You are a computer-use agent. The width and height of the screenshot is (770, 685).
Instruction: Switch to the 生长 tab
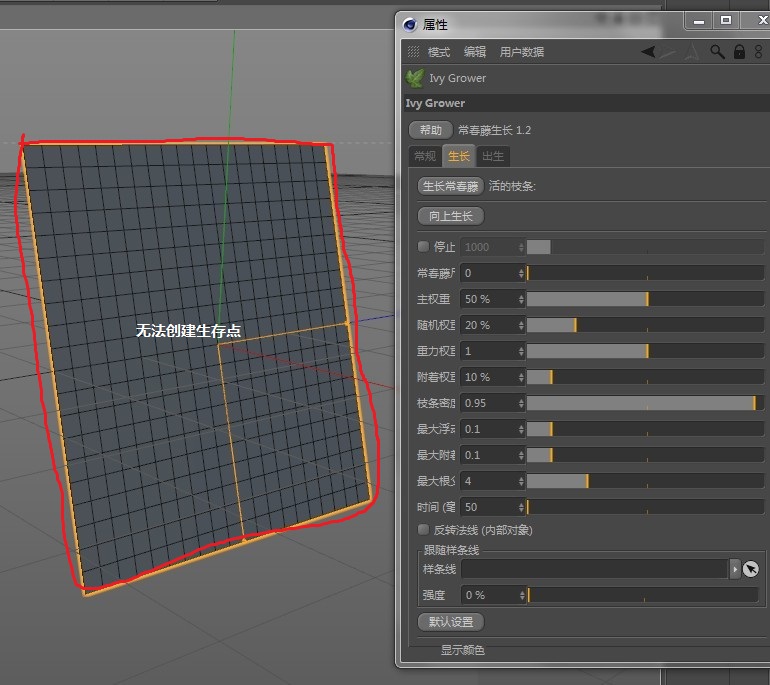click(459, 156)
